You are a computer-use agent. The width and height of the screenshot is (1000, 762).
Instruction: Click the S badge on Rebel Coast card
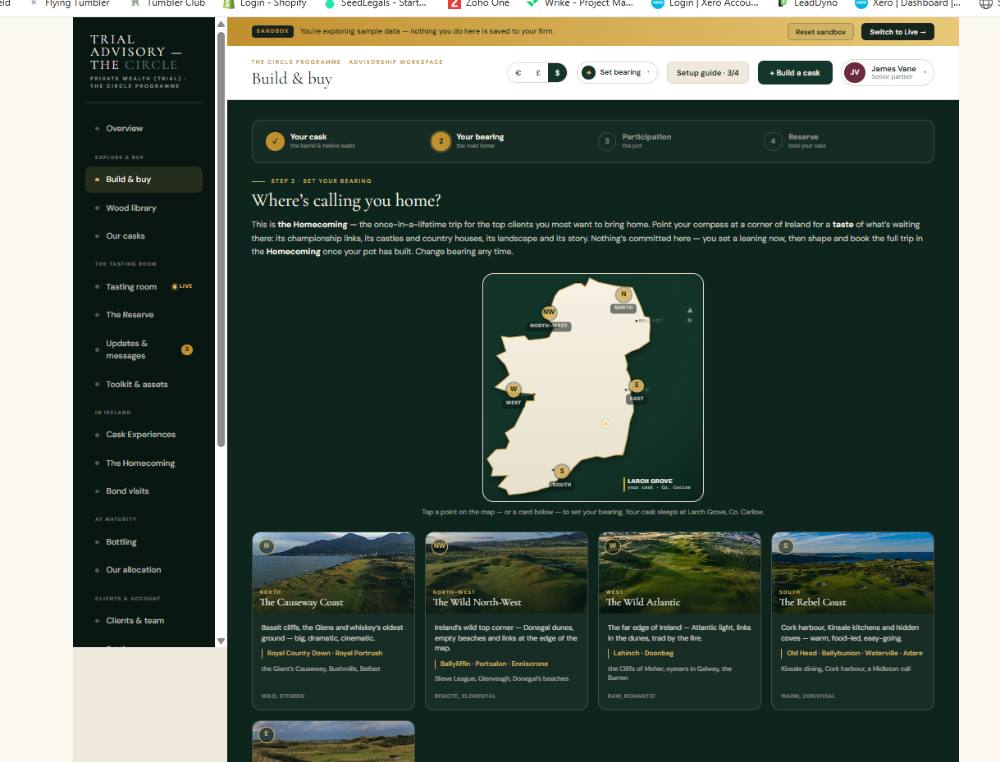(786, 546)
